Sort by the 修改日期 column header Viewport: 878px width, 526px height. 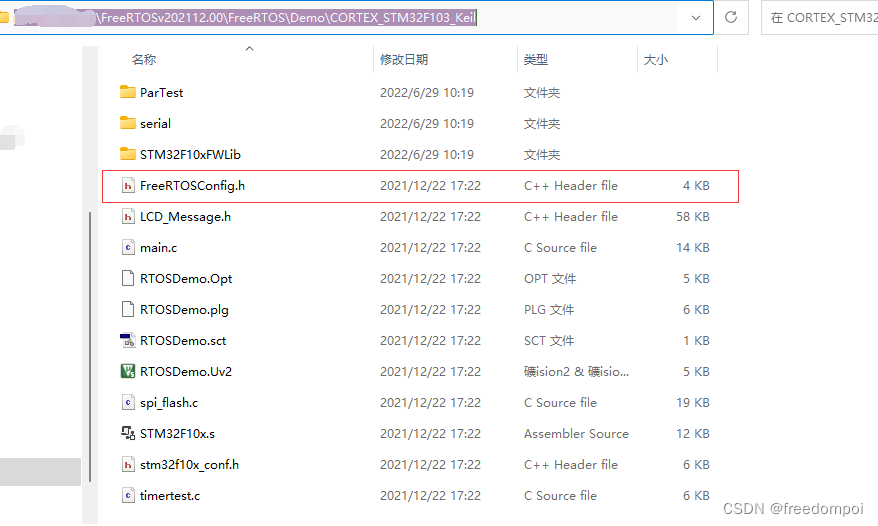[404, 59]
